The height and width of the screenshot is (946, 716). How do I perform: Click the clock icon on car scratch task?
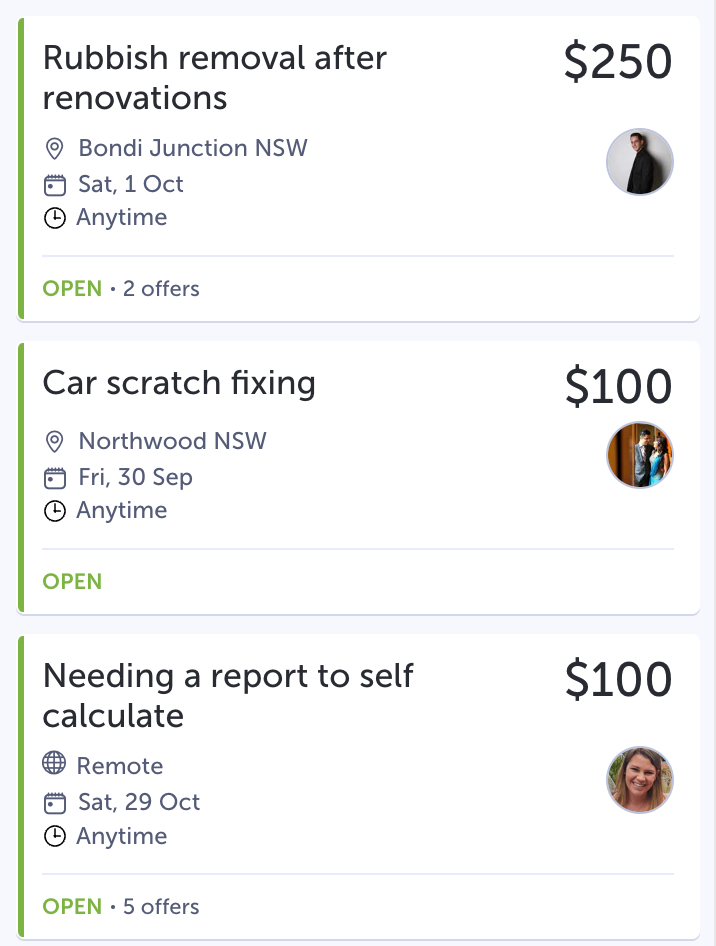click(x=57, y=510)
